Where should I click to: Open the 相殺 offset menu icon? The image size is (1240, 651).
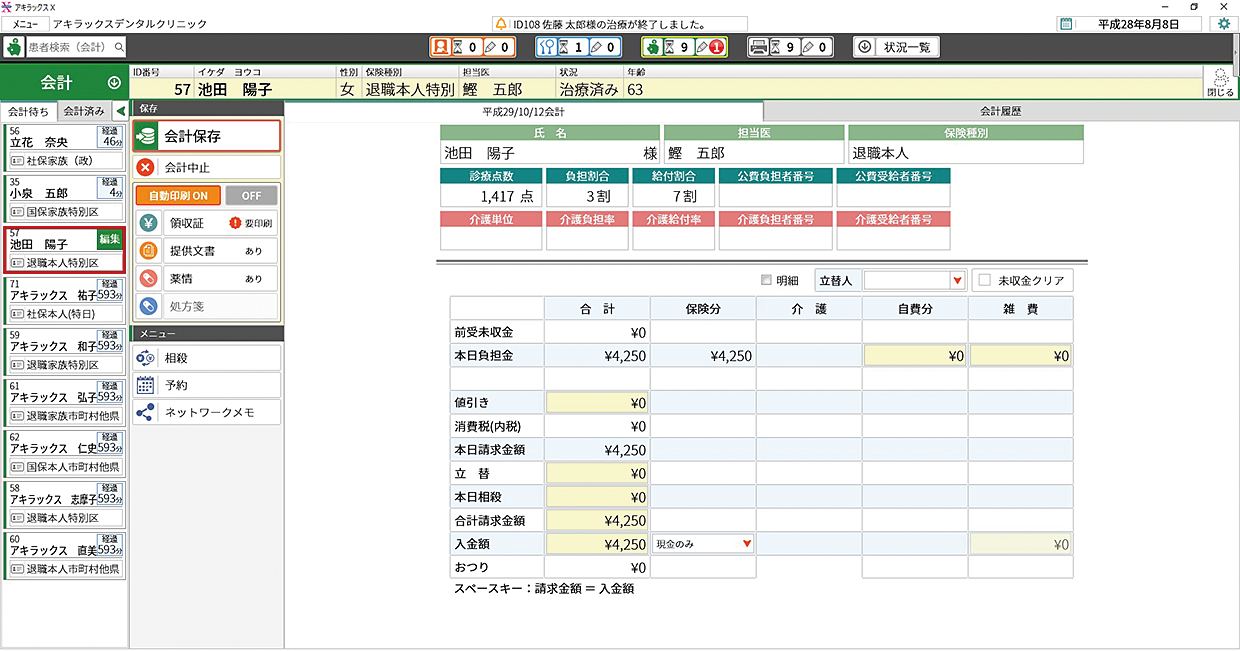click(x=146, y=357)
